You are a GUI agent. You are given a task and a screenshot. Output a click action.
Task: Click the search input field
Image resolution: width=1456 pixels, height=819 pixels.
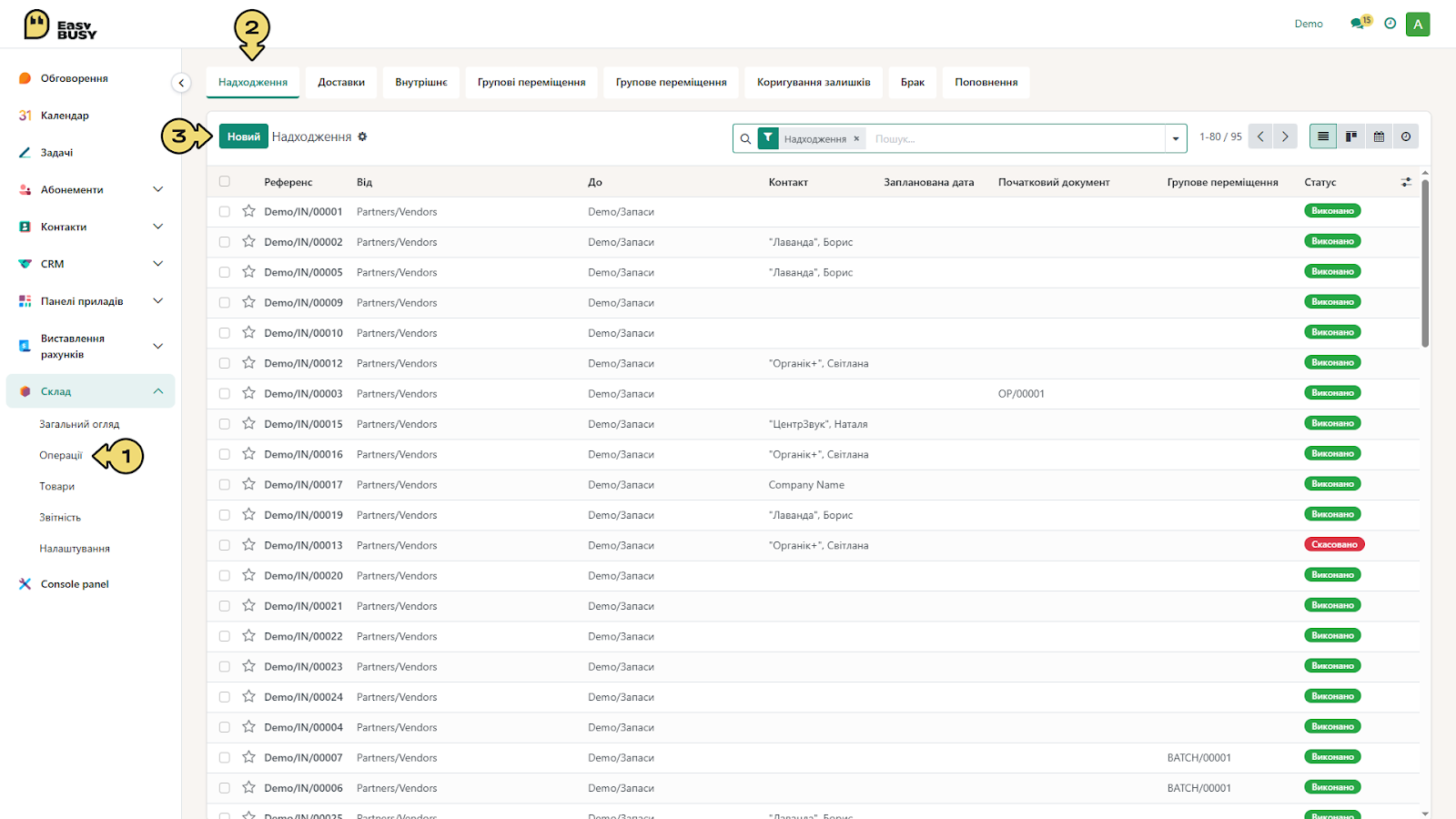click(x=1015, y=138)
